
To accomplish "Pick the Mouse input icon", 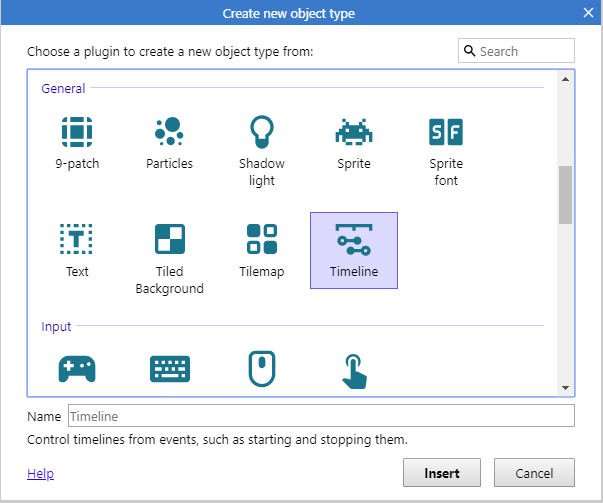I will (x=262, y=369).
